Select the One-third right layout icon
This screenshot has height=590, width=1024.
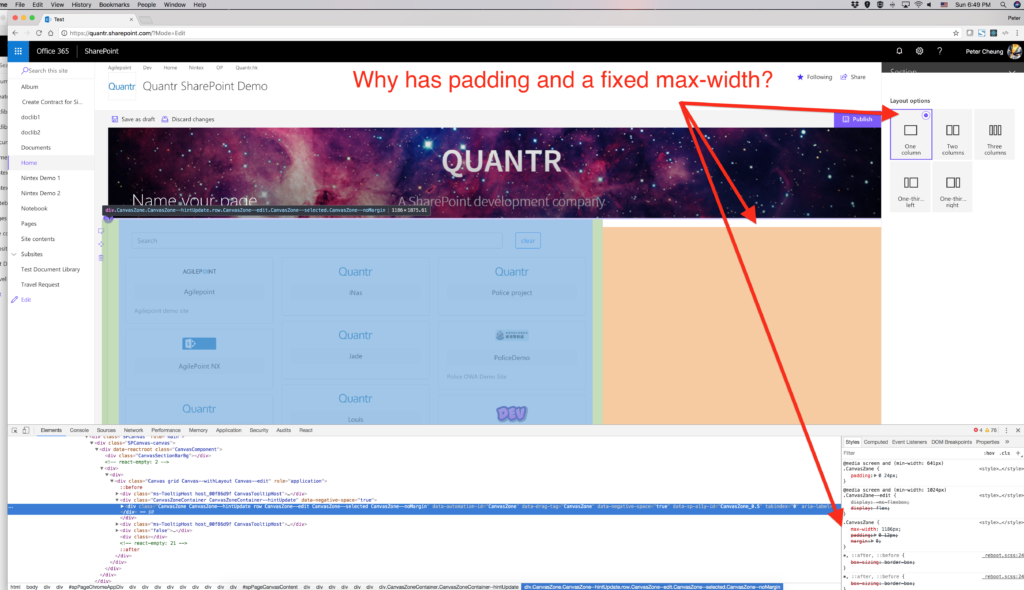(953, 182)
